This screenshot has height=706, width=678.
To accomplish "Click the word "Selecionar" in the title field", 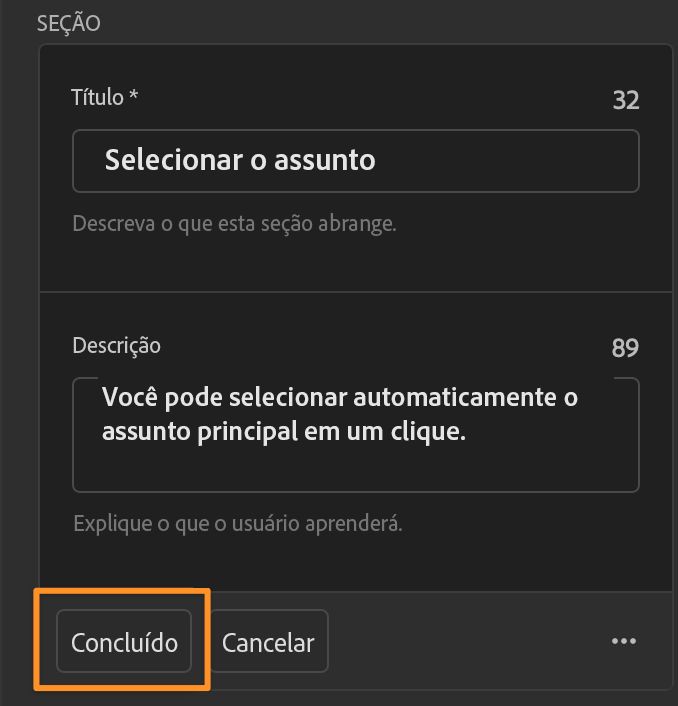I will pyautogui.click(x=167, y=160).
